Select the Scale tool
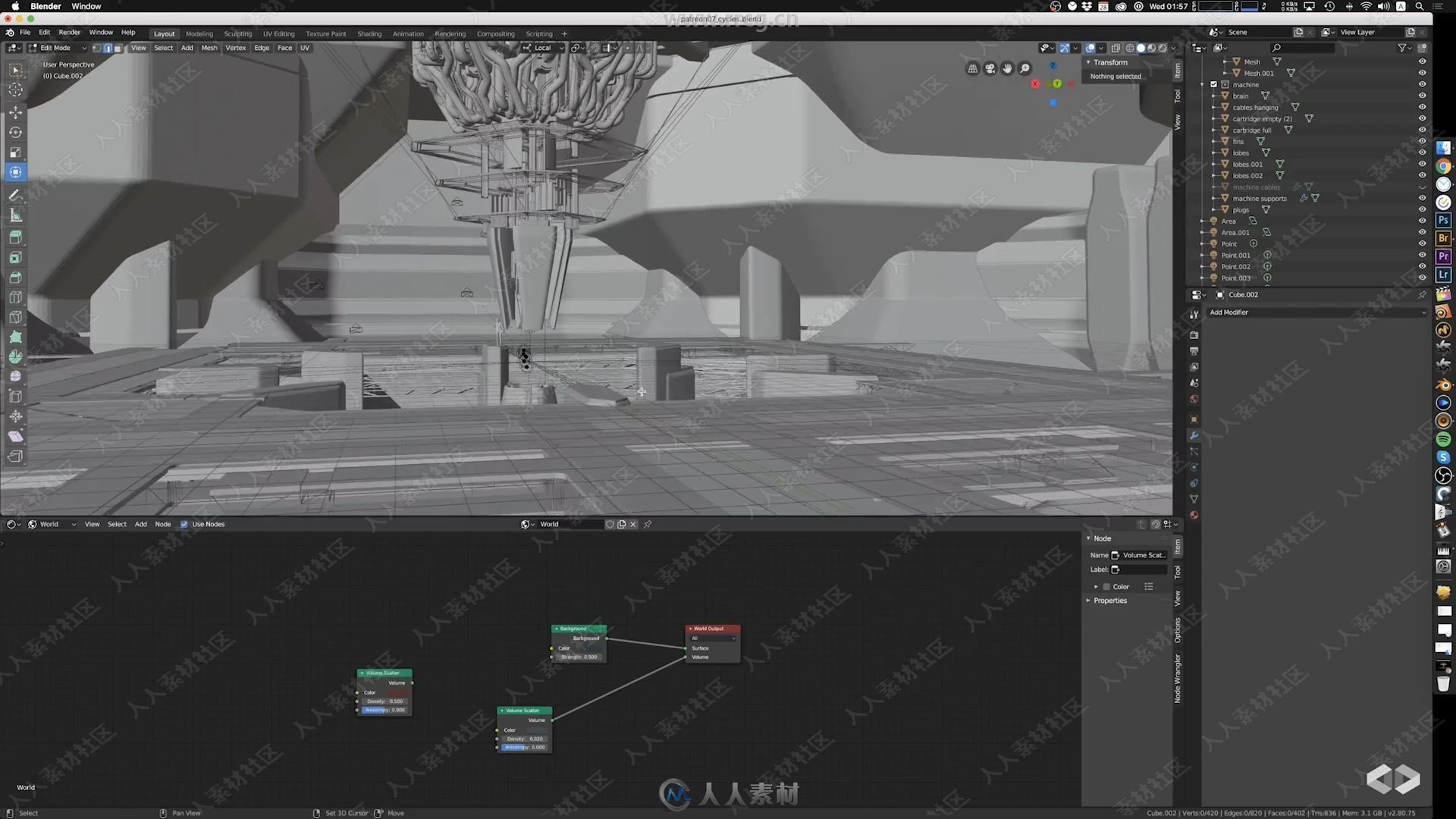The image size is (1456, 819). pyautogui.click(x=15, y=152)
